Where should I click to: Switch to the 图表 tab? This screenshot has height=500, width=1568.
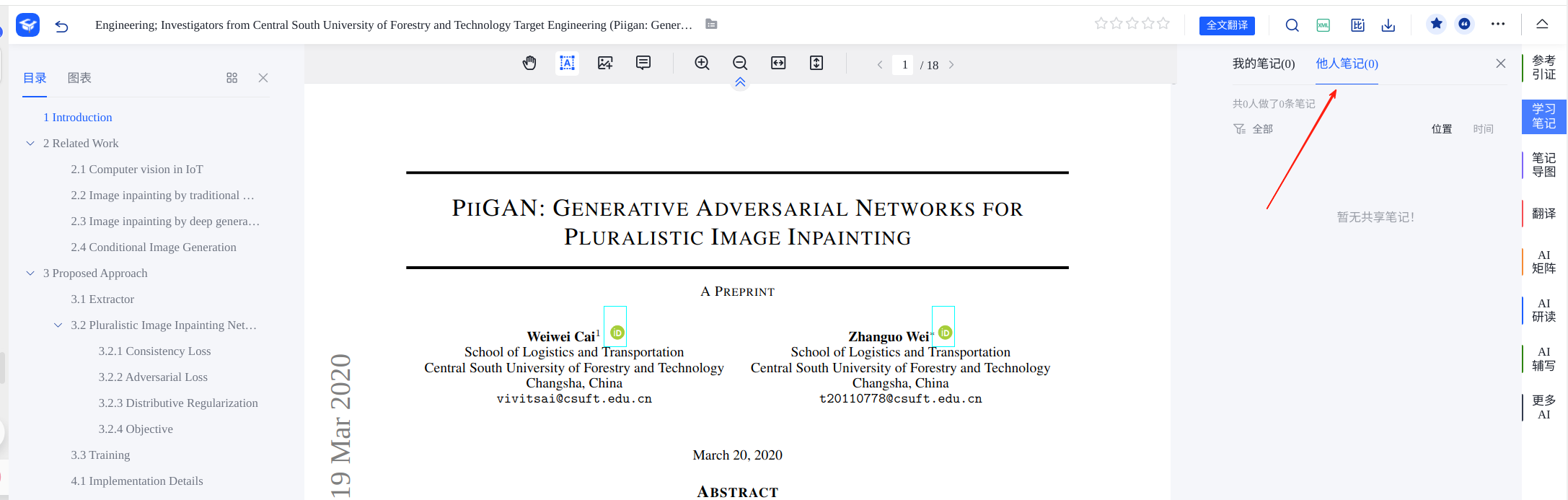(79, 78)
